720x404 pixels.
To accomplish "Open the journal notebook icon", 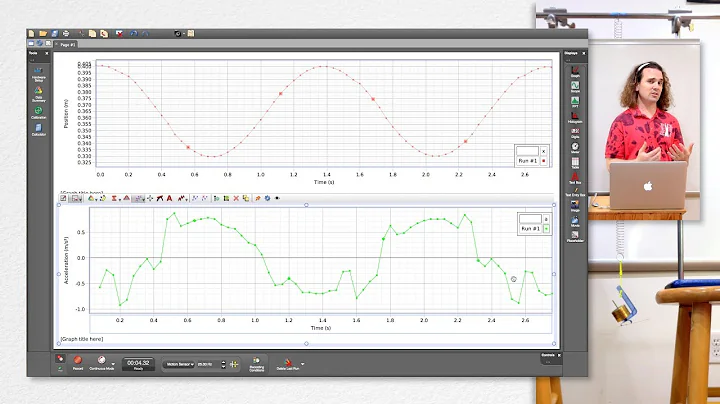I will point(191,34).
